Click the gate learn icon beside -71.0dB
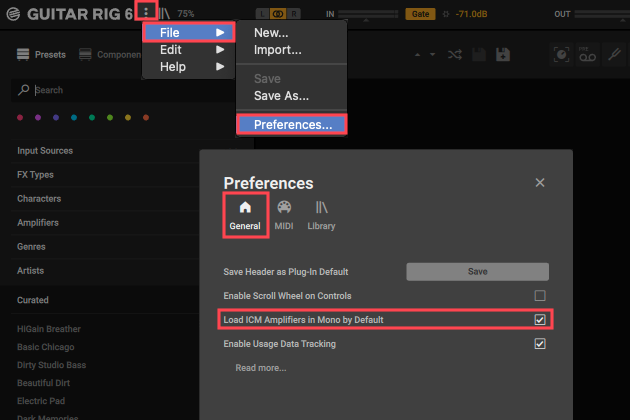The image size is (630, 420). [446, 14]
